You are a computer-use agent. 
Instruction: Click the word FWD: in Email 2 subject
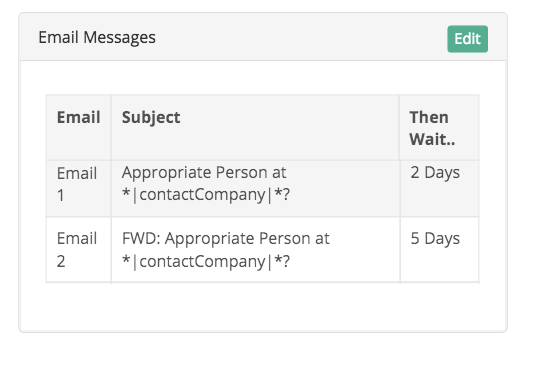point(141,238)
